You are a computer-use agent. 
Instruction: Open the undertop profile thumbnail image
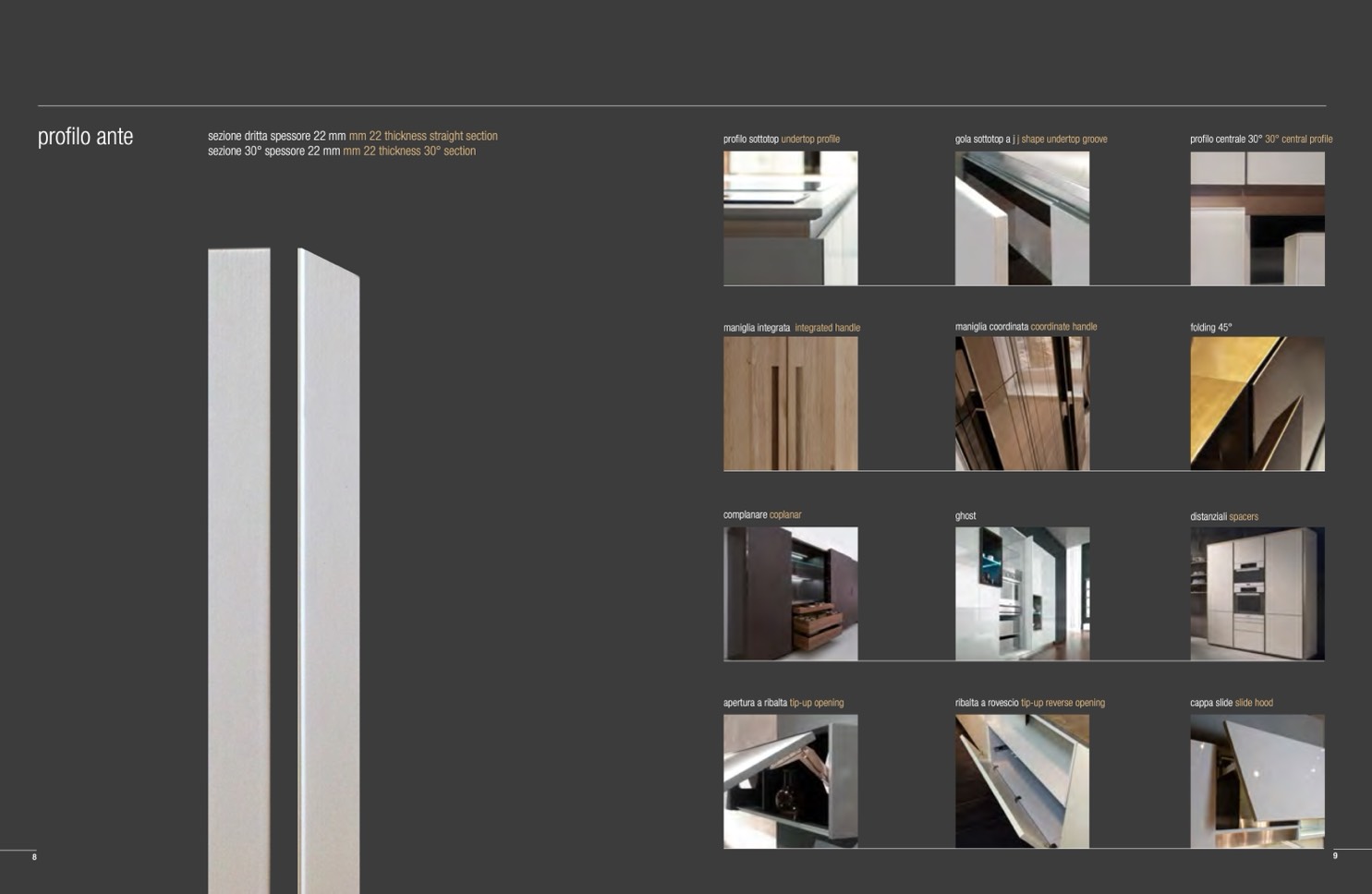click(x=790, y=218)
